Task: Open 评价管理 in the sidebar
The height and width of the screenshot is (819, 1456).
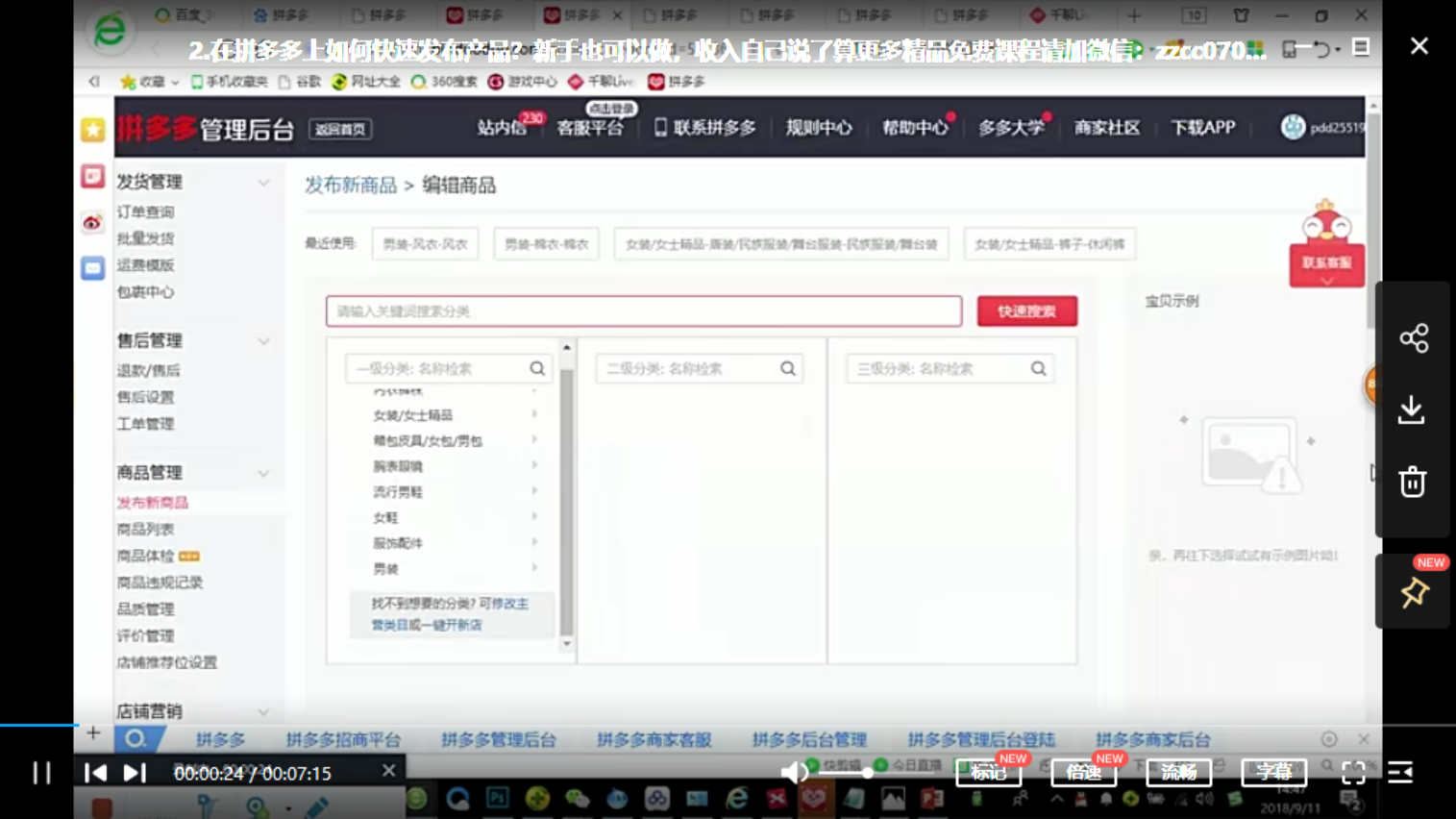Action: [145, 635]
